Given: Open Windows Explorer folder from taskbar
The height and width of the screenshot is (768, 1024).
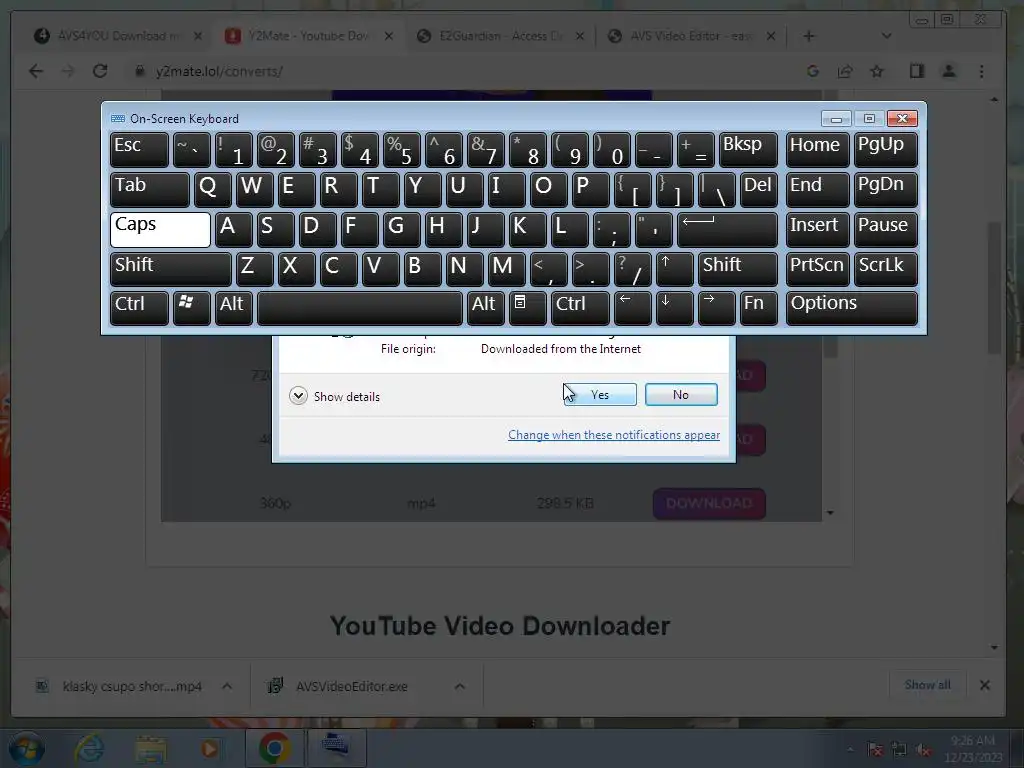Looking at the screenshot, I should [151, 748].
